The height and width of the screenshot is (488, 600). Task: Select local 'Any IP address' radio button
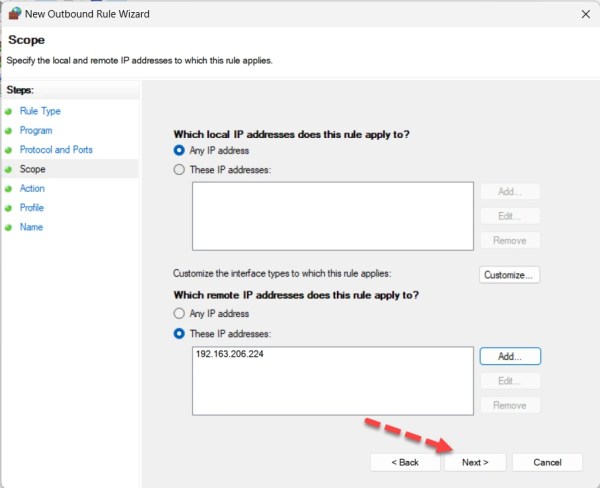[180, 150]
